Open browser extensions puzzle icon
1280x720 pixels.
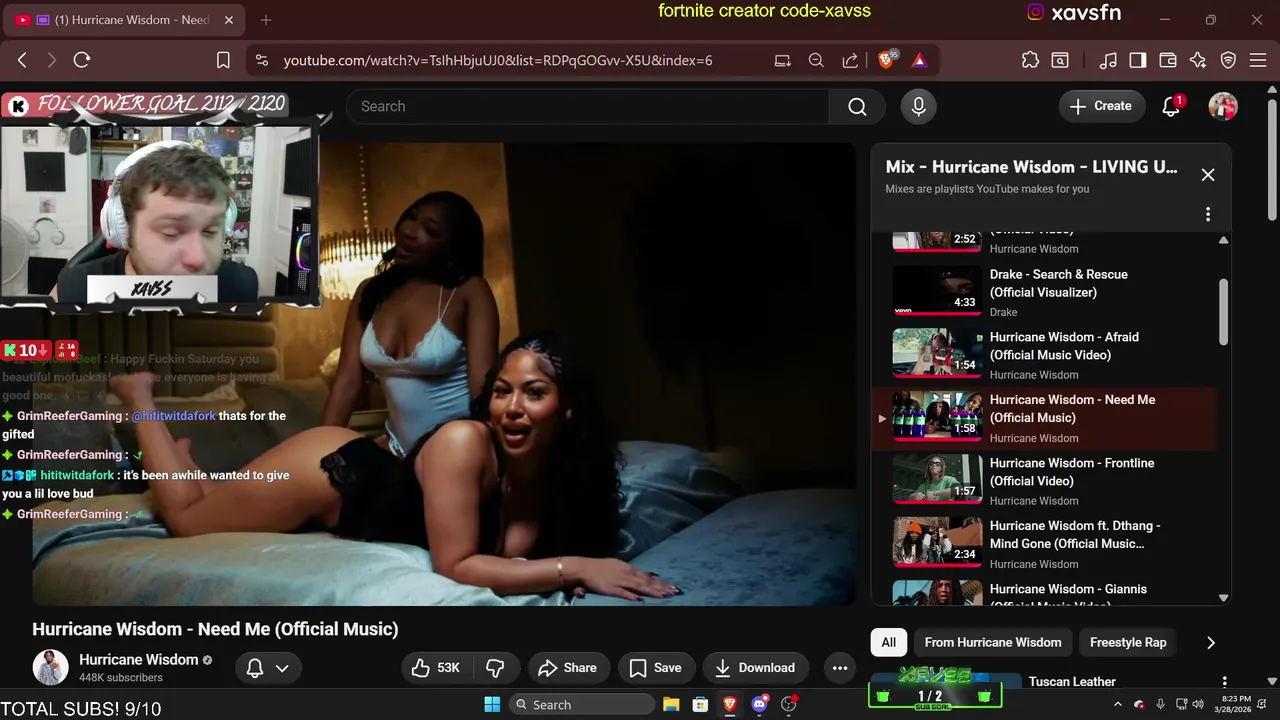point(1030,60)
